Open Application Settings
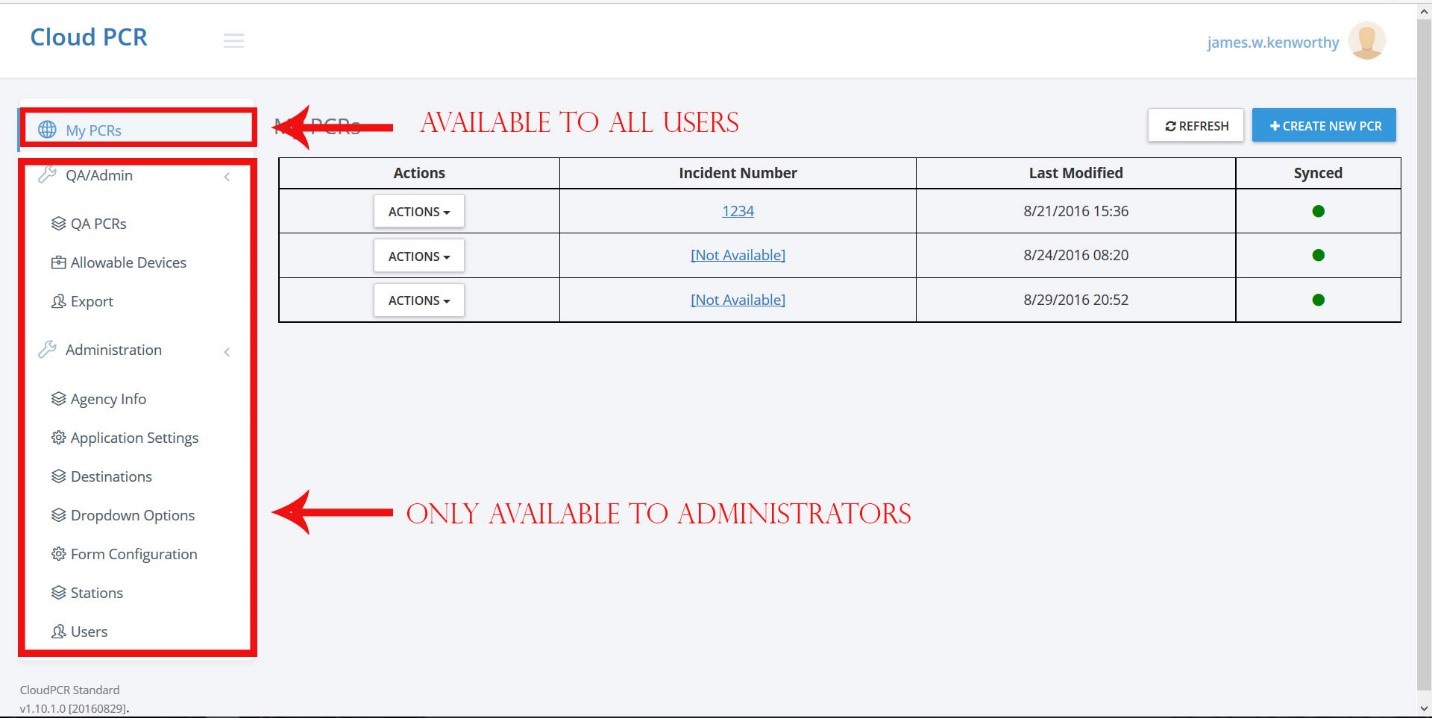 134,438
